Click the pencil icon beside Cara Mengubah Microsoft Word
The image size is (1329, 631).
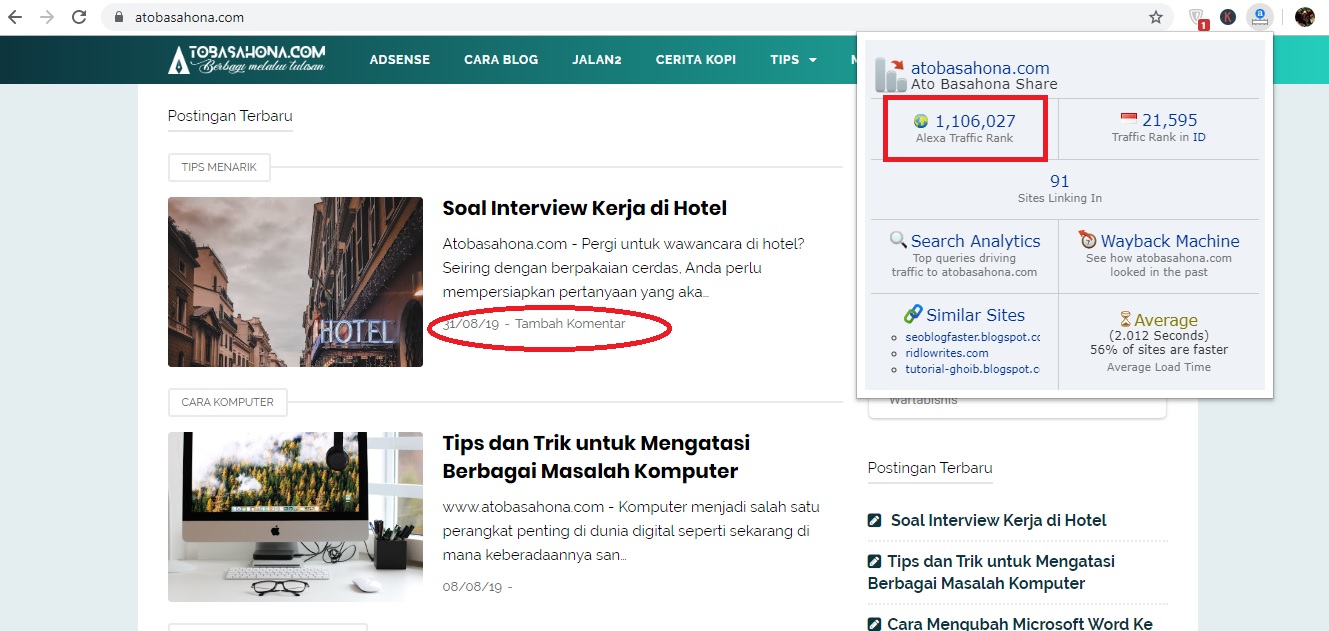point(875,624)
